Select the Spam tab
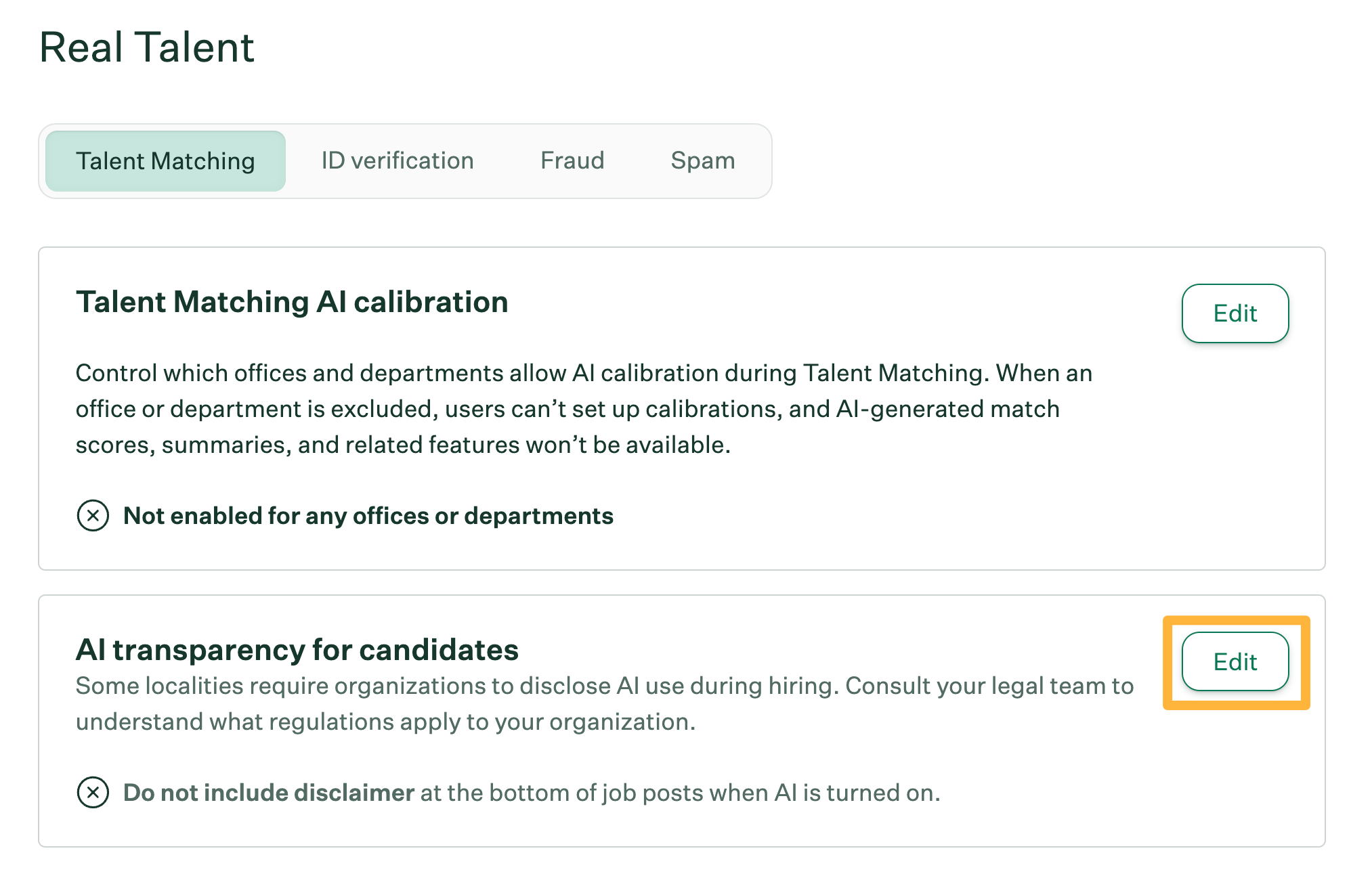Screen dimensions: 1372x876 click(702, 160)
